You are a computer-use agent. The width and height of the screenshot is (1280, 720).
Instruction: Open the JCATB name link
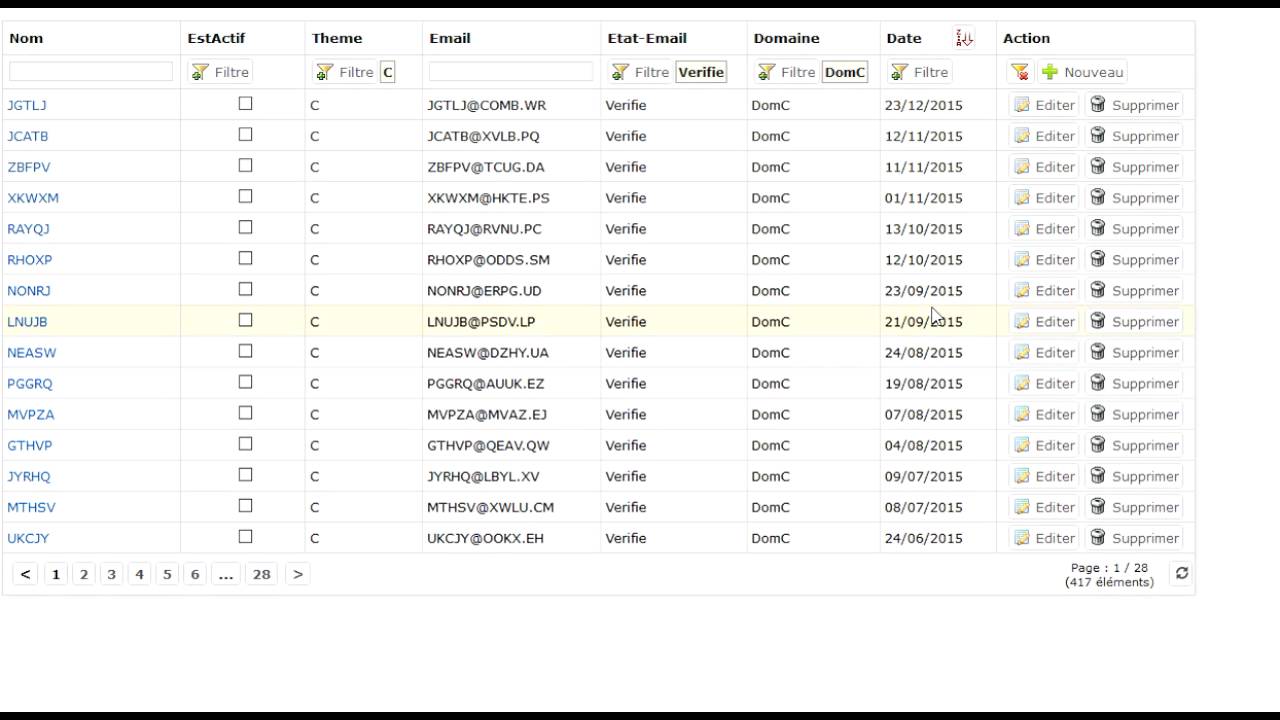pos(28,136)
